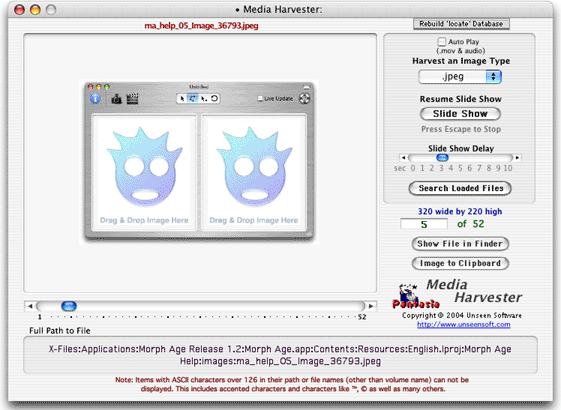Click the blue info icon in preview

pyautogui.click(x=95, y=98)
